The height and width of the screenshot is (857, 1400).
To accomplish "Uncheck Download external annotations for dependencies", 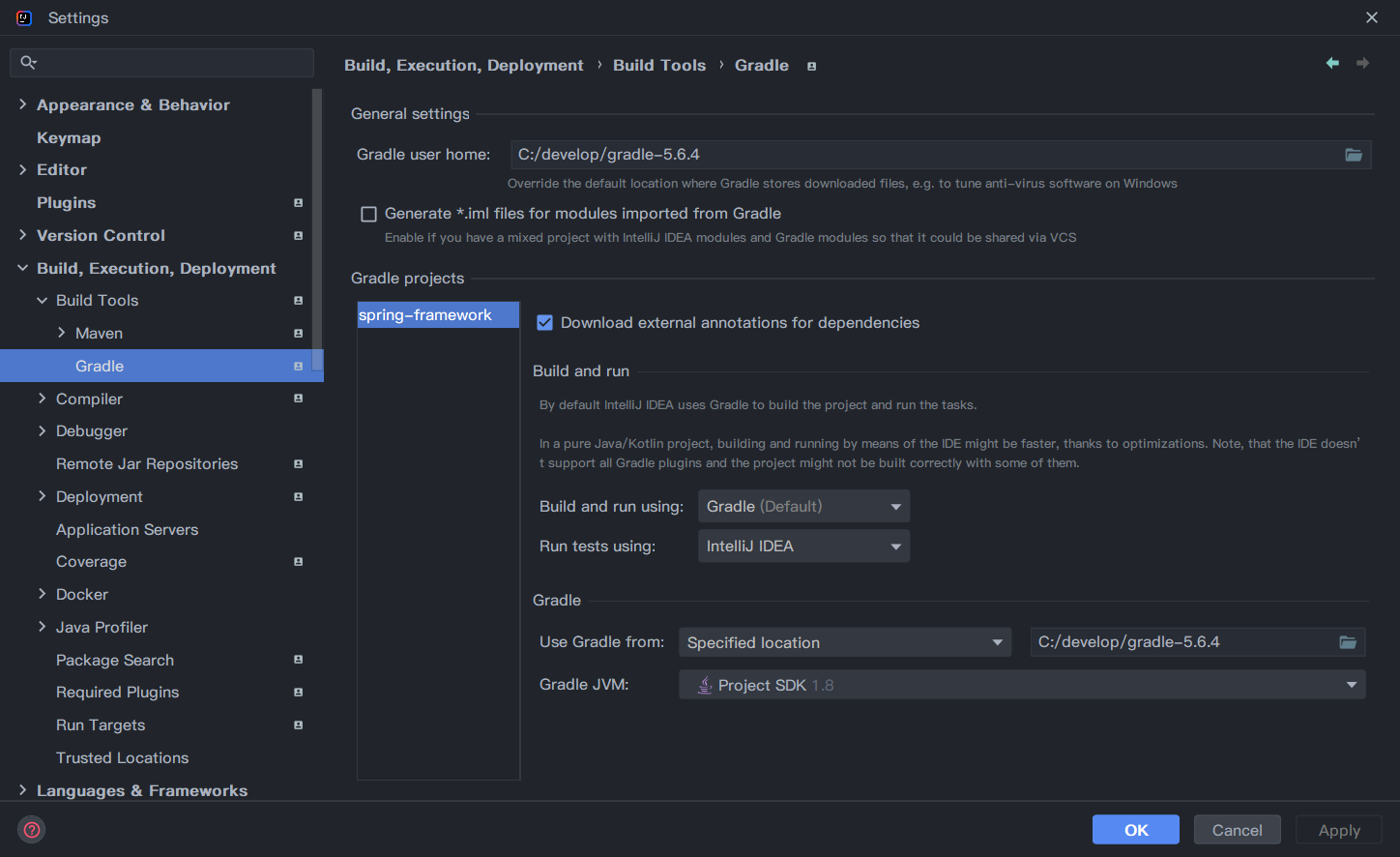I will (545, 323).
